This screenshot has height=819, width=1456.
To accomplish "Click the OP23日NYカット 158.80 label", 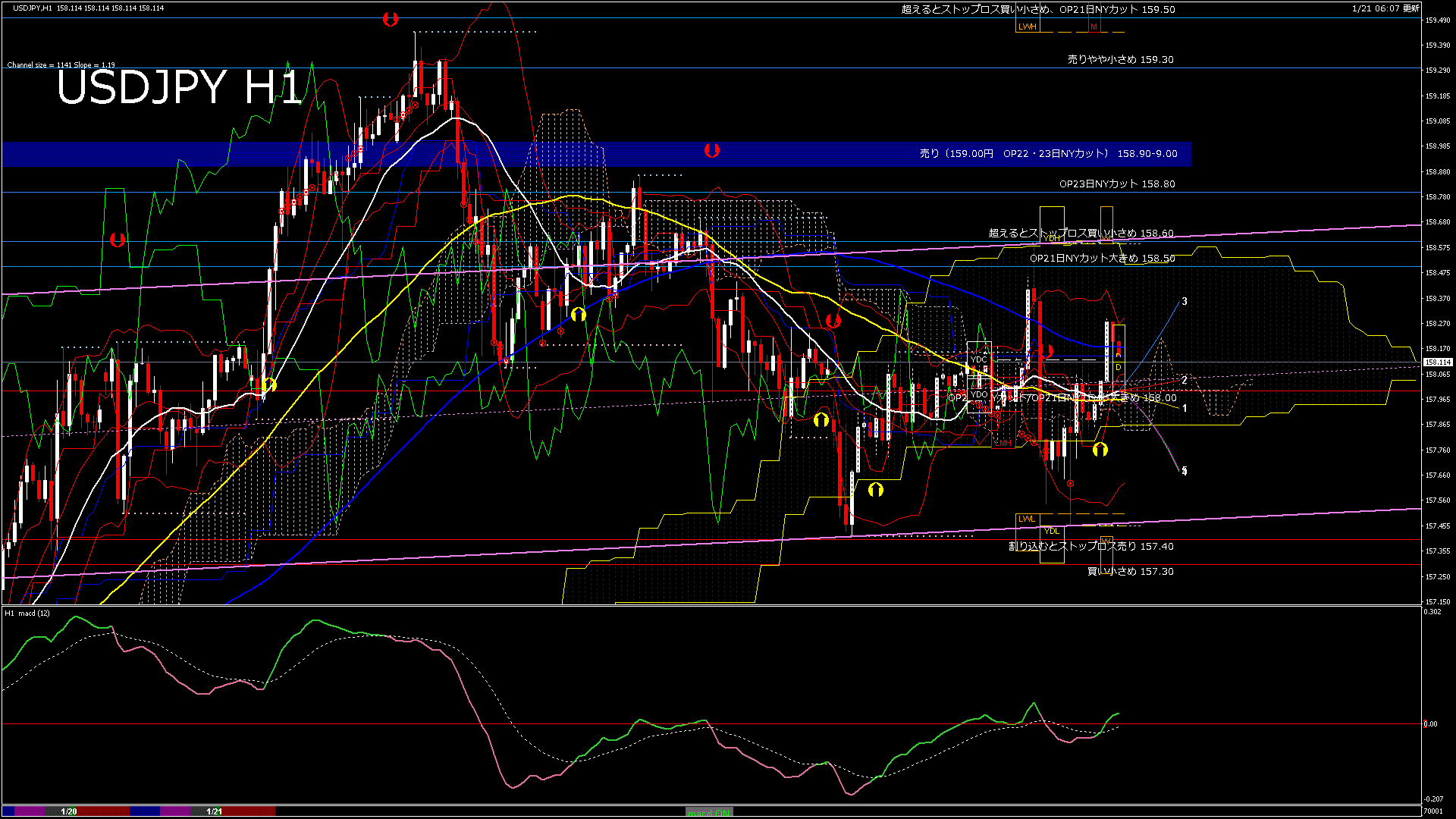I will [1117, 184].
